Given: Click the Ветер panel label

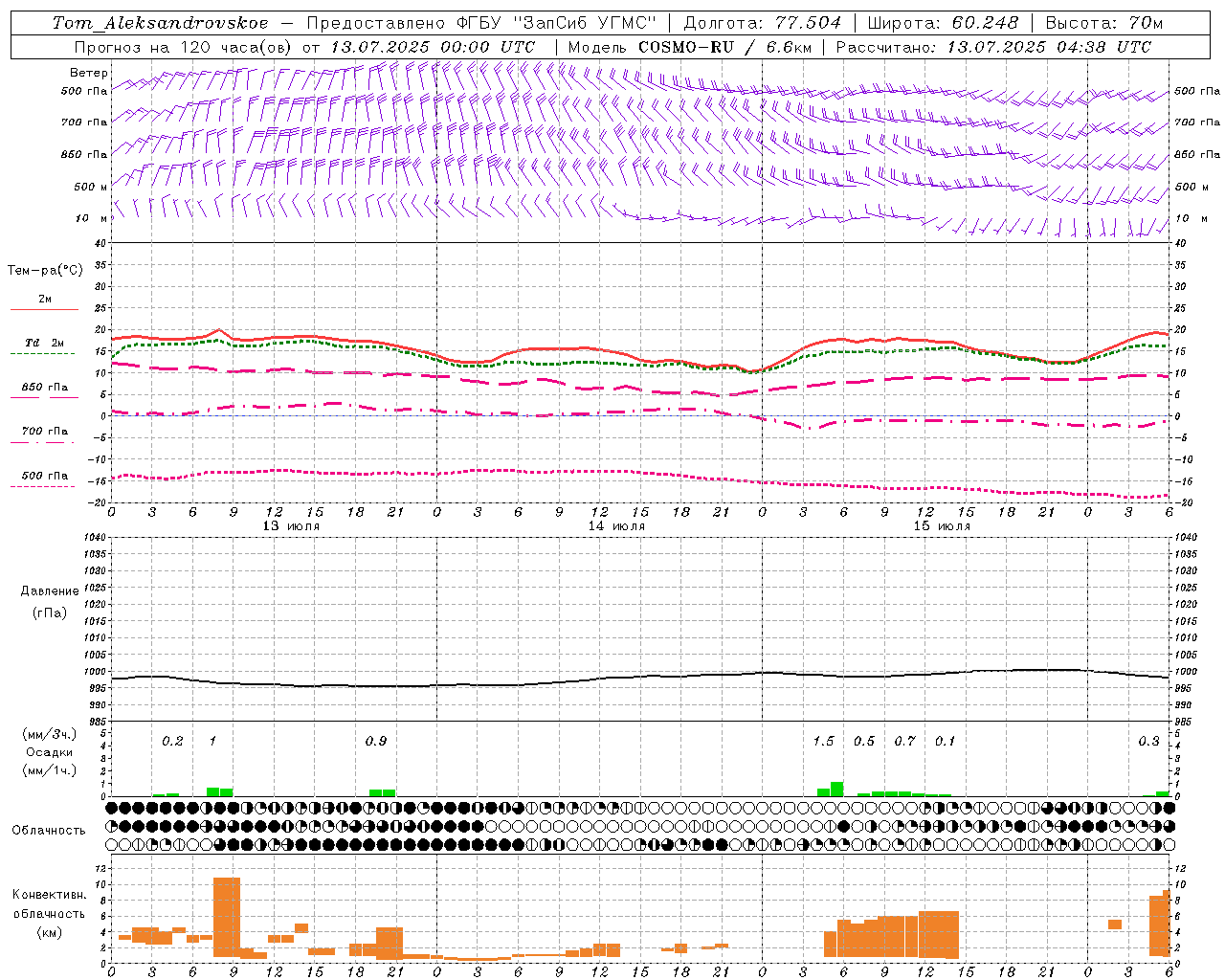Looking at the screenshot, I should pyautogui.click(x=89, y=73).
